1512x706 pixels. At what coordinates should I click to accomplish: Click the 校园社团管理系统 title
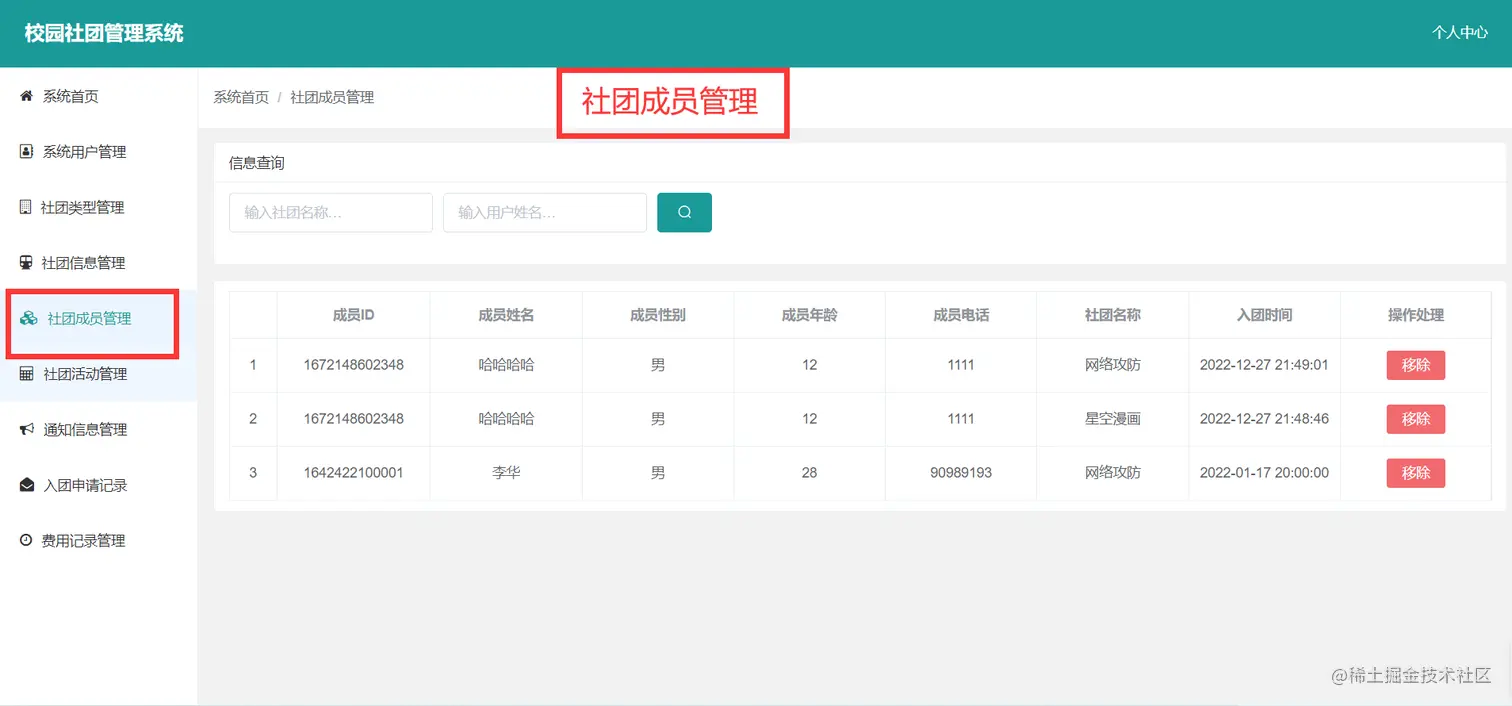(x=104, y=33)
